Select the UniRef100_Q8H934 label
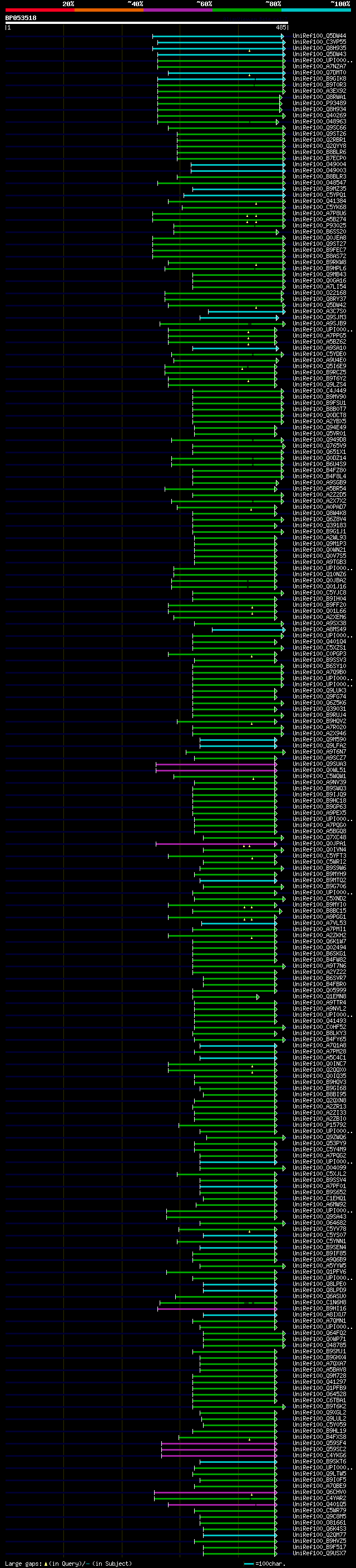 (x=319, y=109)
